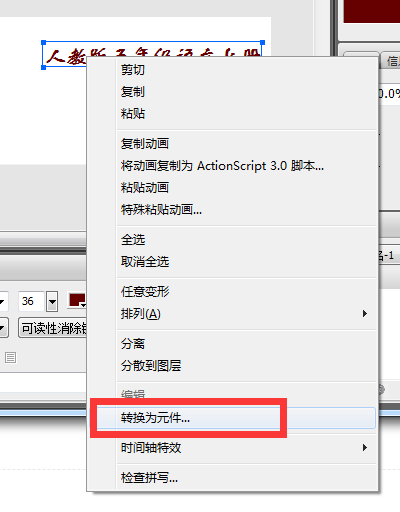Click 分离 menu item
Image resolution: width=400 pixels, height=512 pixels.
coord(133,344)
